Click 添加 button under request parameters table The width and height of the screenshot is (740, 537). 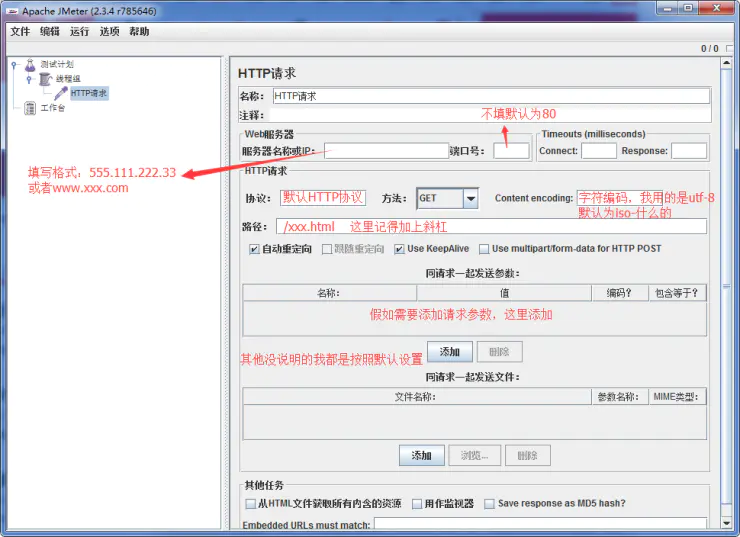(x=450, y=352)
